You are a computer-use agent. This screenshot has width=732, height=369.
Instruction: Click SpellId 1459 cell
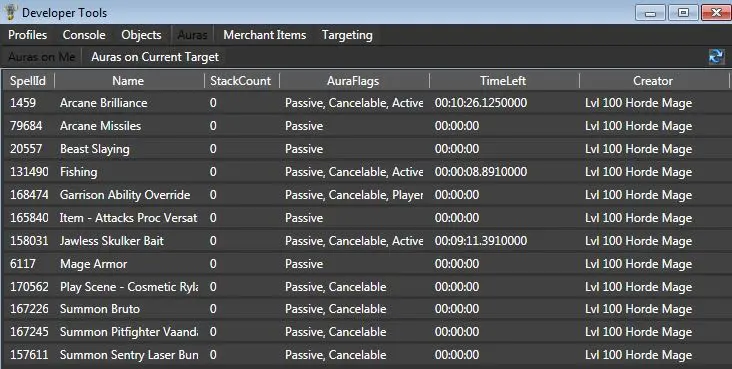23,103
